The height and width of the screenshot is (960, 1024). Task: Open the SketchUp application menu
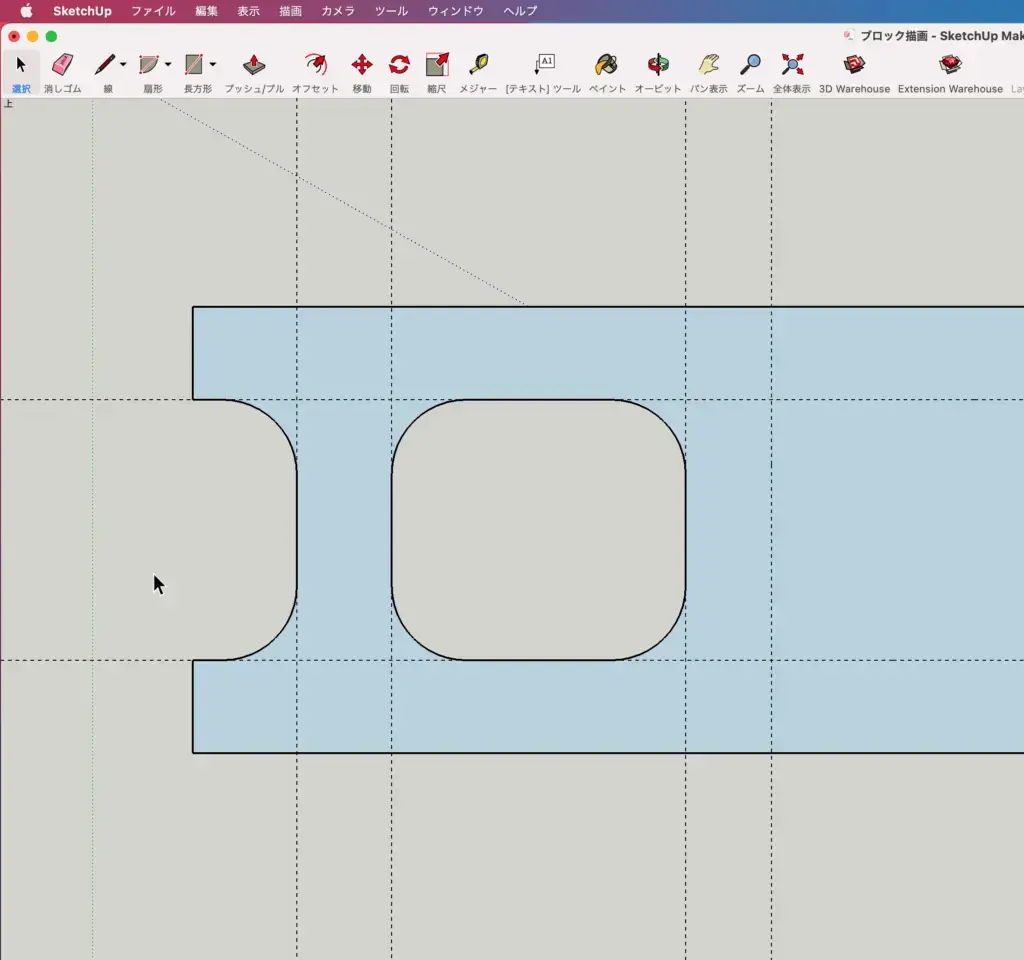(82, 11)
